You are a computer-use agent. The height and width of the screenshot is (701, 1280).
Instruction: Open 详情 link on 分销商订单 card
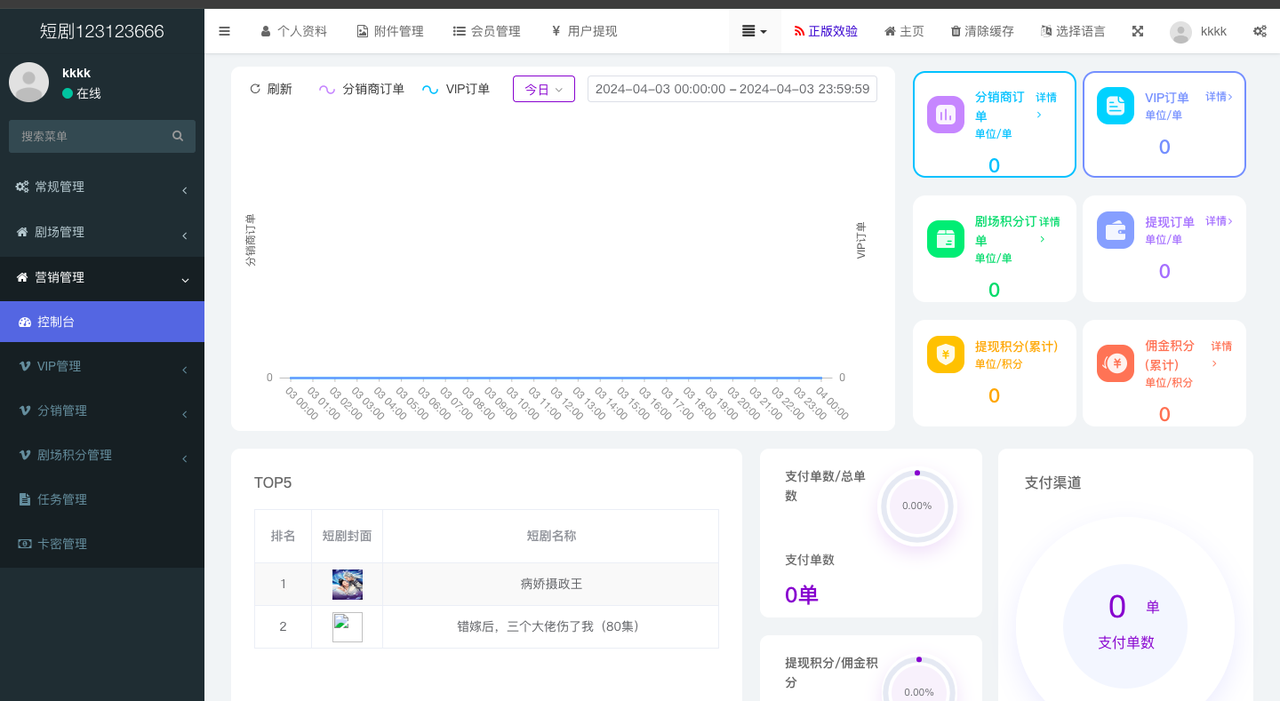point(1046,105)
